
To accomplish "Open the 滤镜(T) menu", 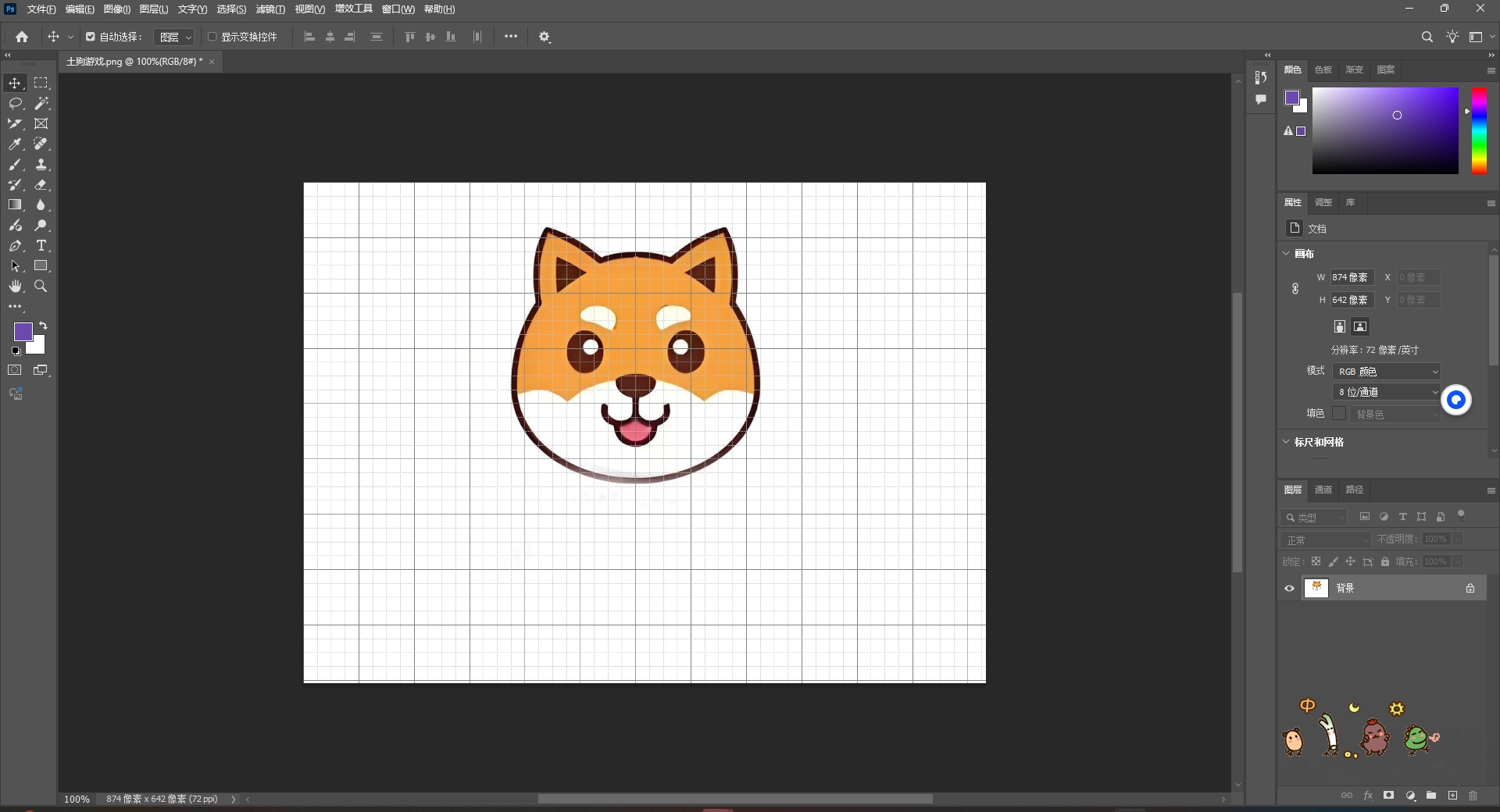I will (270, 9).
